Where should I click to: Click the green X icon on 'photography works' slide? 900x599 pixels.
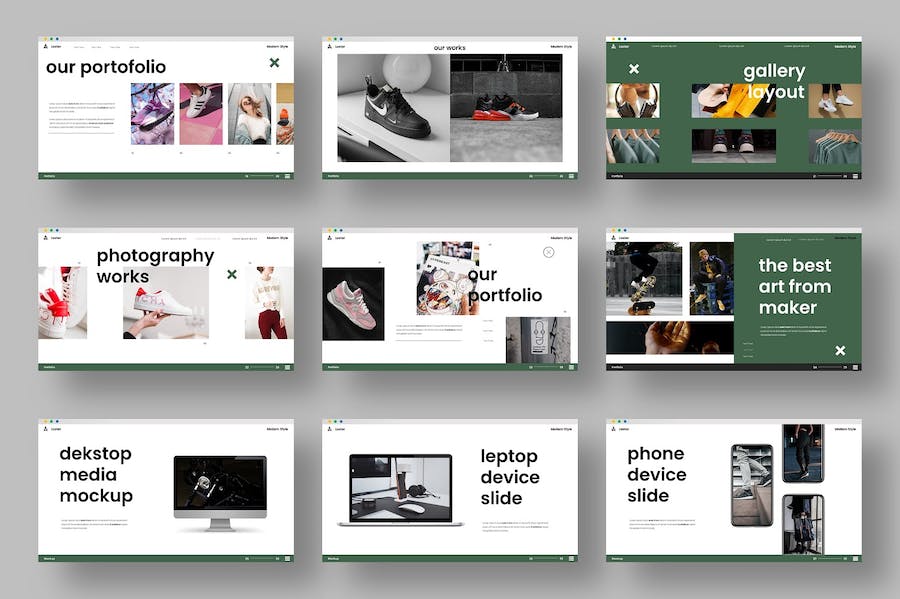click(x=232, y=274)
